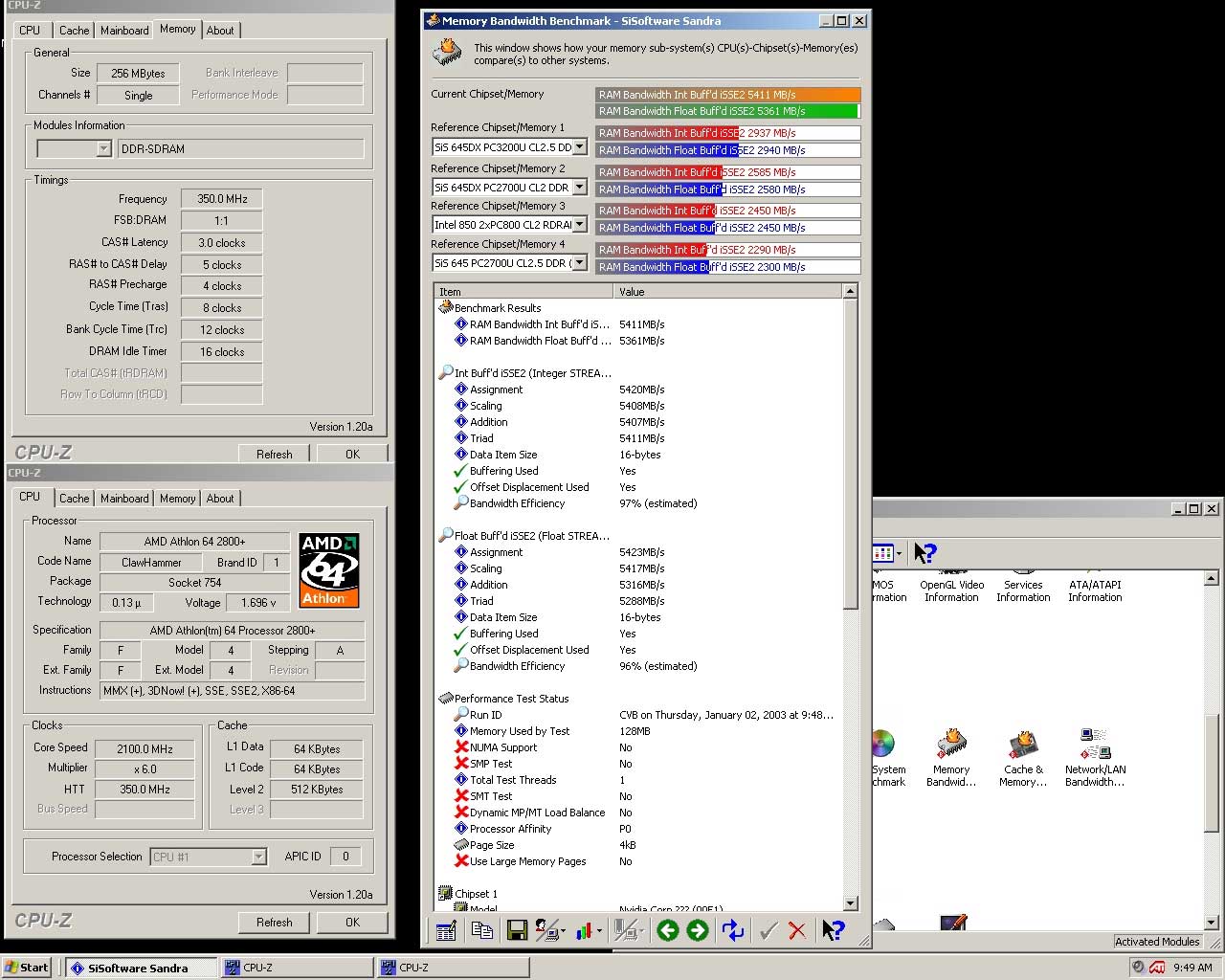Click the ATA/ATAPI Information label
Viewport: 1225px width, 980px height.
pyautogui.click(x=1095, y=591)
